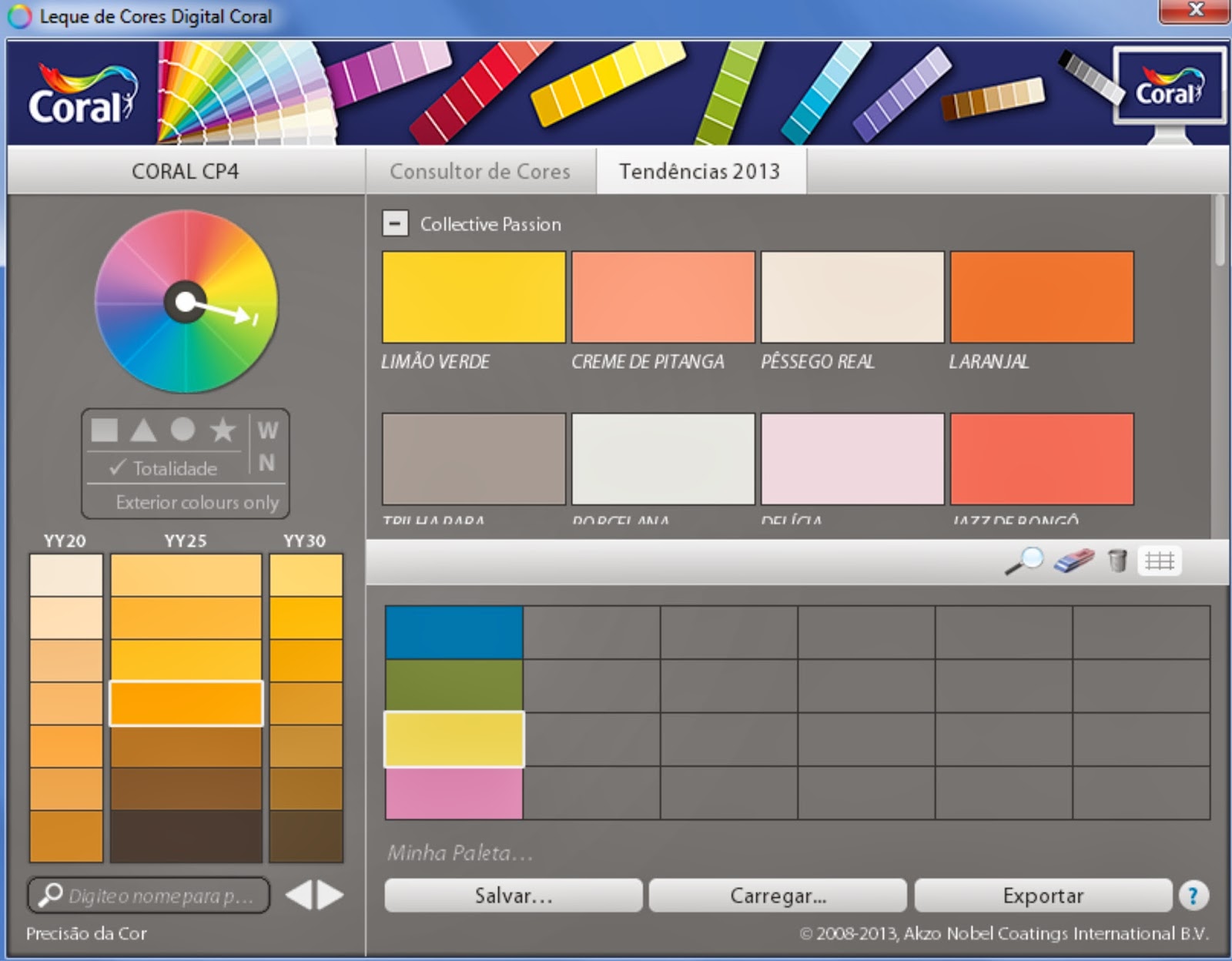Select the highlighted orange swatch in YY25 column
Screen dimensions: 1232x961
coord(186,703)
